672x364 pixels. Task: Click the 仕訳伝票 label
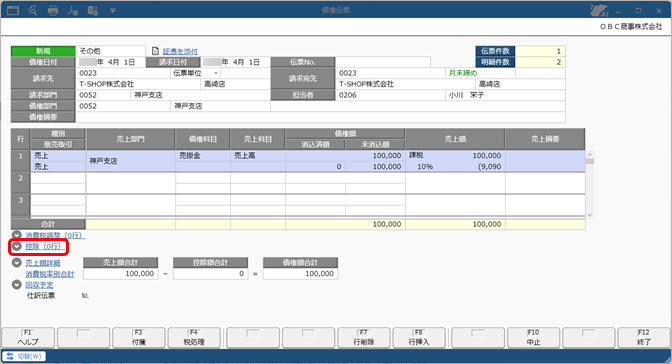point(41,296)
